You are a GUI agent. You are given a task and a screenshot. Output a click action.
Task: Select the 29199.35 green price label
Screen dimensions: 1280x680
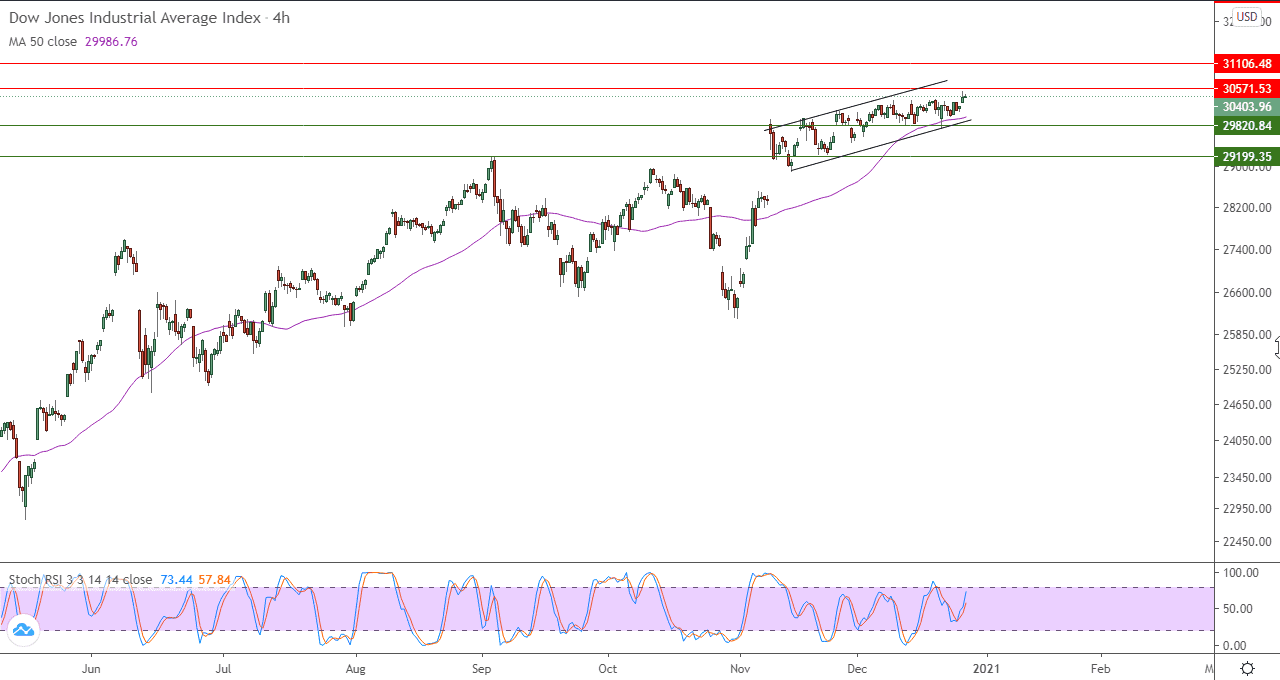click(x=1246, y=157)
